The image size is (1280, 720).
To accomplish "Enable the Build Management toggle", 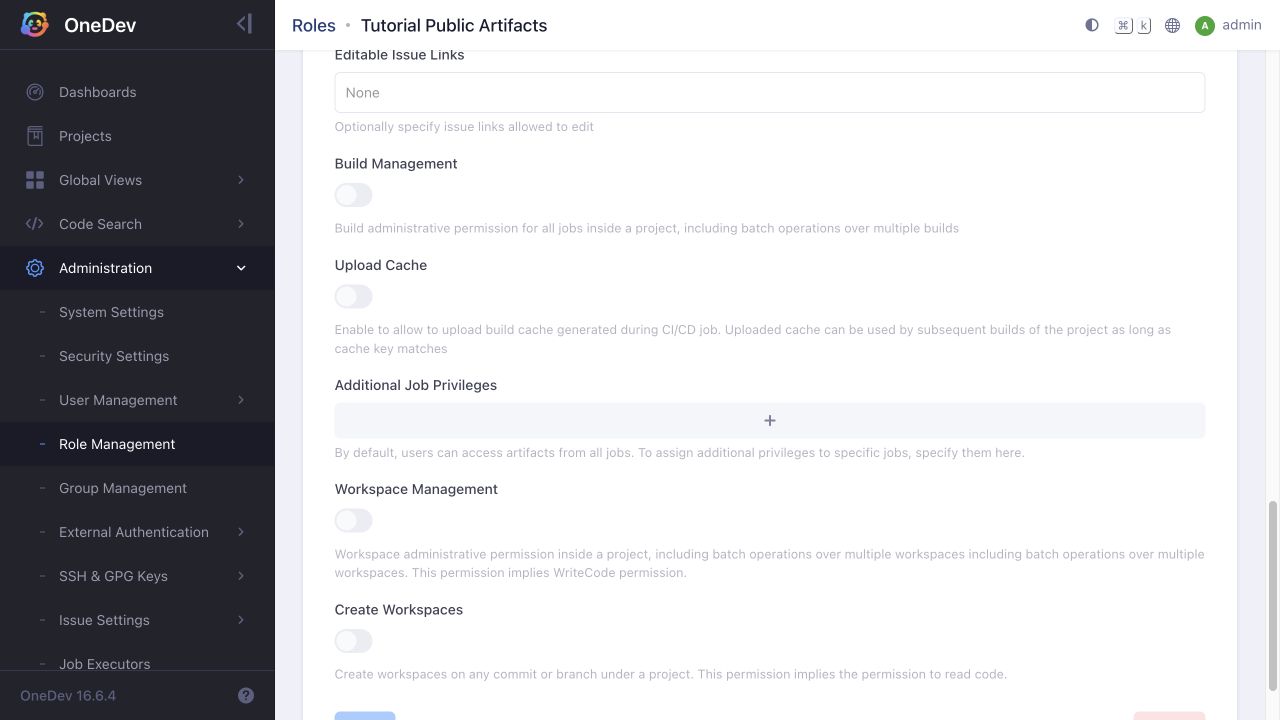I will [353, 195].
